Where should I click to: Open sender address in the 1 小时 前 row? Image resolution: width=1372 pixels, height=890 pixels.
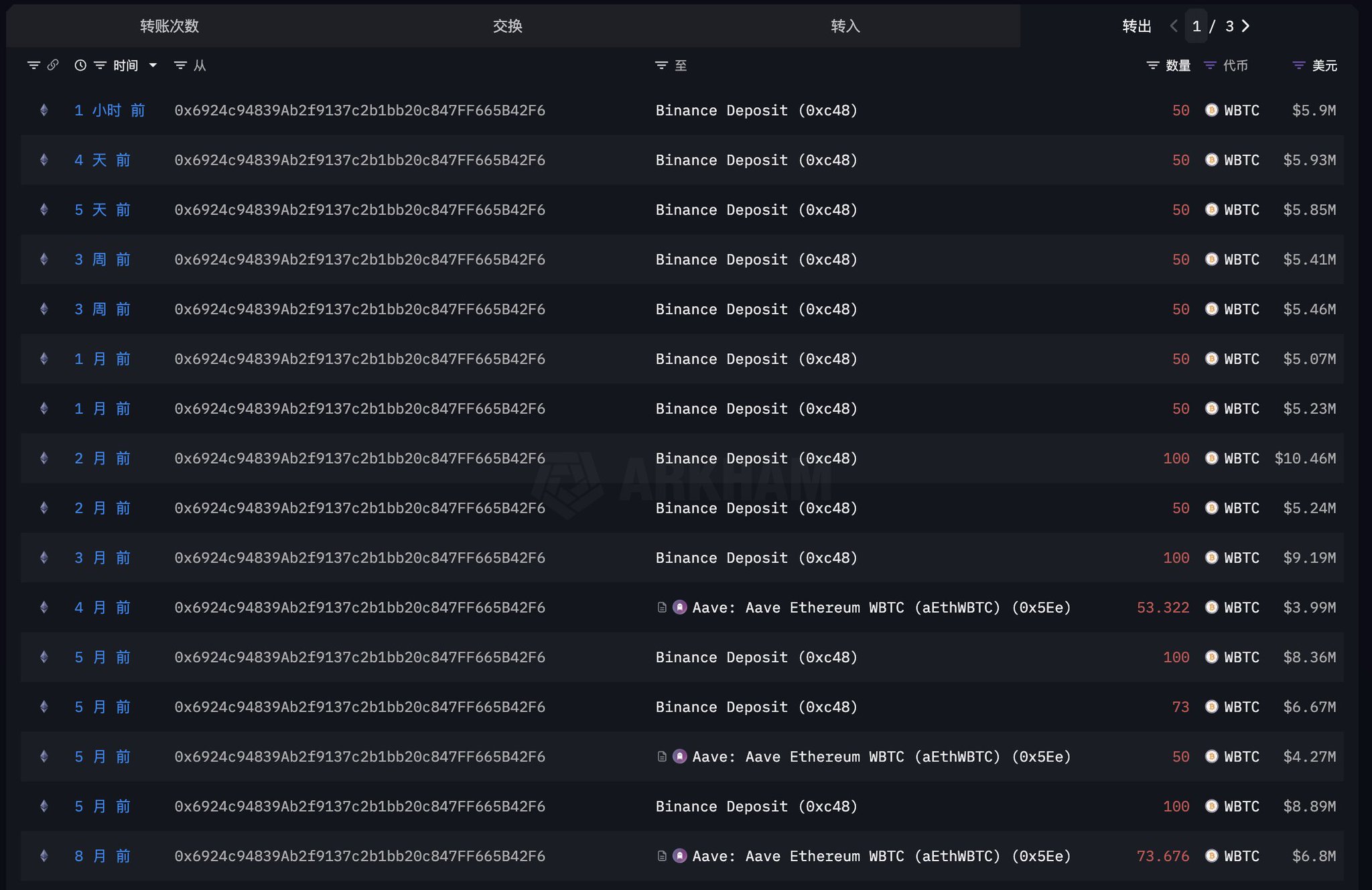tap(360, 111)
